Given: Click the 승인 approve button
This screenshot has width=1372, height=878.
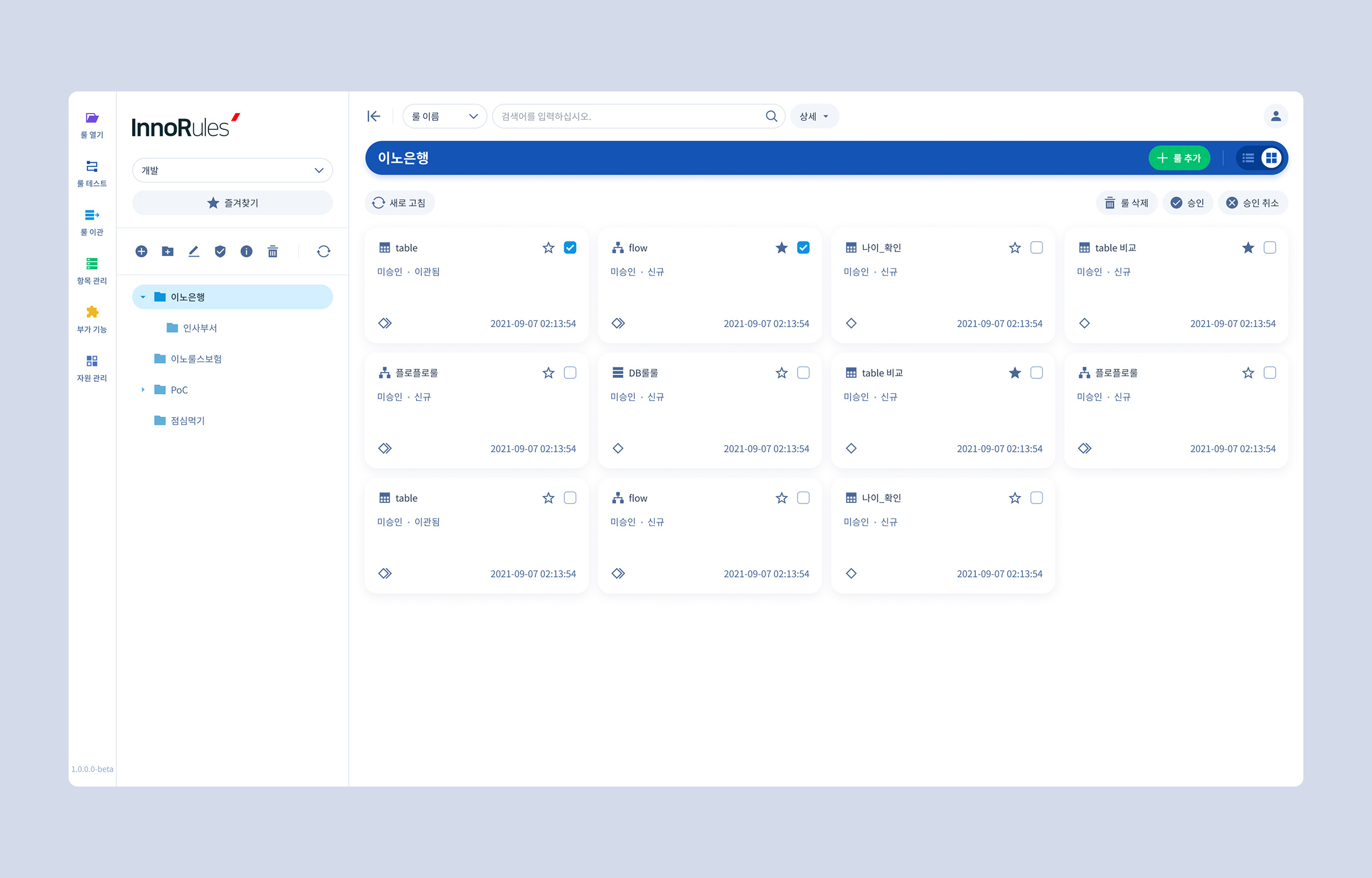Looking at the screenshot, I should tap(1187, 203).
